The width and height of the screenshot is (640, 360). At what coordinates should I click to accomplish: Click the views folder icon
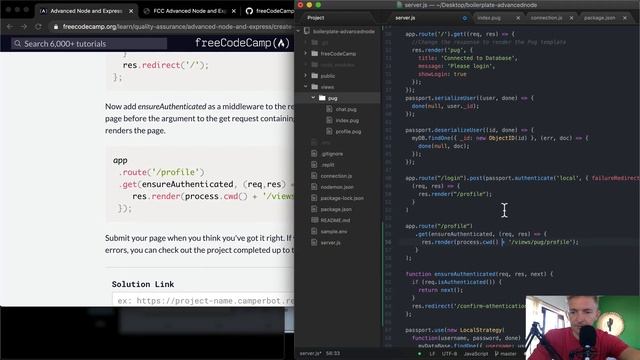click(314, 87)
